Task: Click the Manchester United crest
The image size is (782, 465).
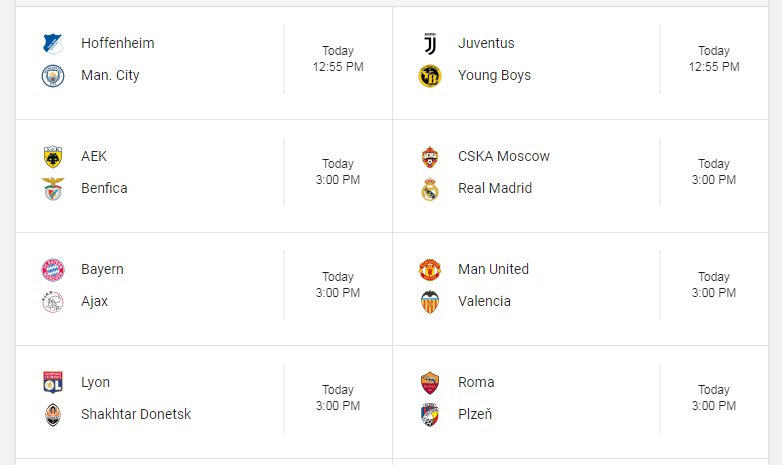Action: coord(430,270)
